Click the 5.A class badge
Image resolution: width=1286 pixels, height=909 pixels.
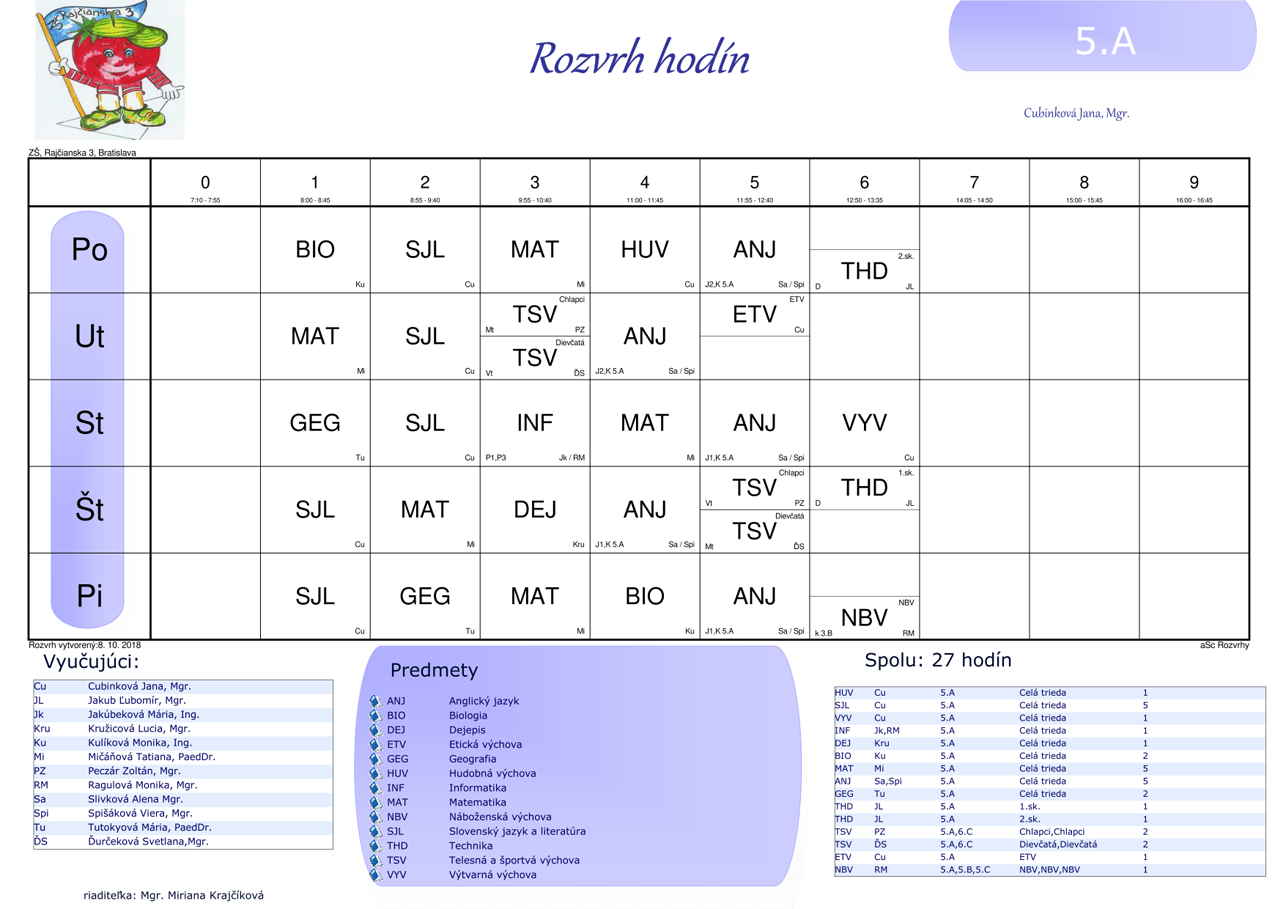tap(1102, 36)
